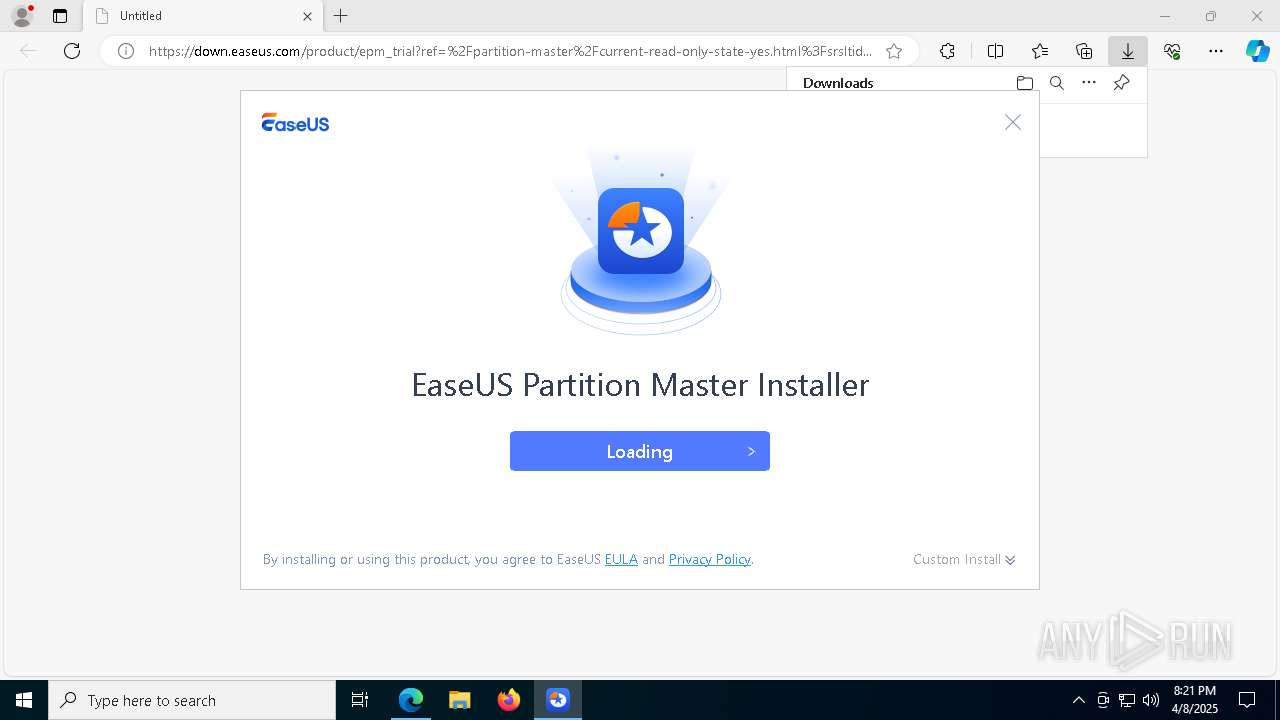Open the Favorites list icon
This screenshot has width=1280, height=720.
pyautogui.click(x=1040, y=51)
